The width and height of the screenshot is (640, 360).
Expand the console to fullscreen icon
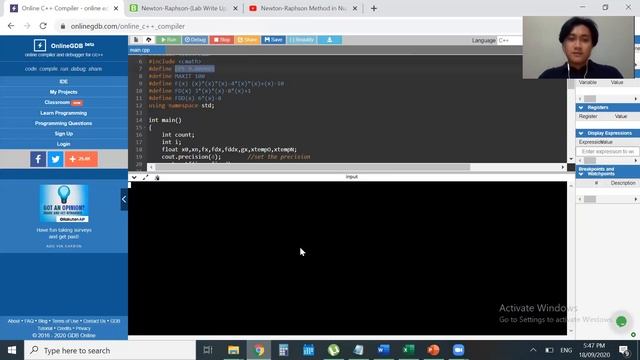[x=146, y=177]
